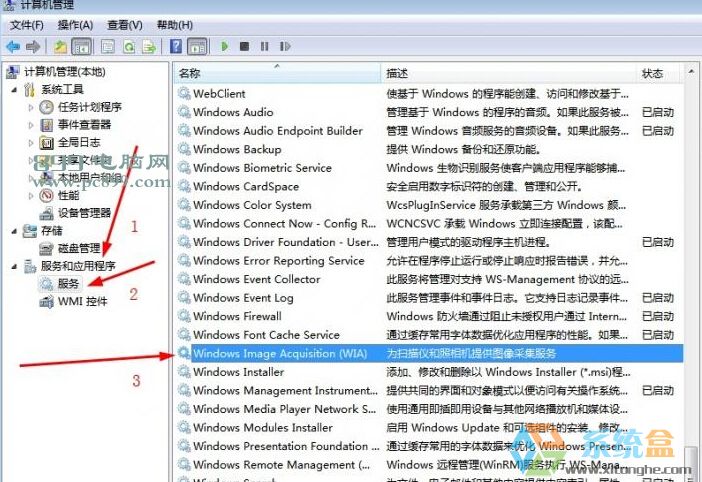This screenshot has width=702, height=482.
Task: Select Windows Error Reporting Service row
Action: [x=429, y=260]
